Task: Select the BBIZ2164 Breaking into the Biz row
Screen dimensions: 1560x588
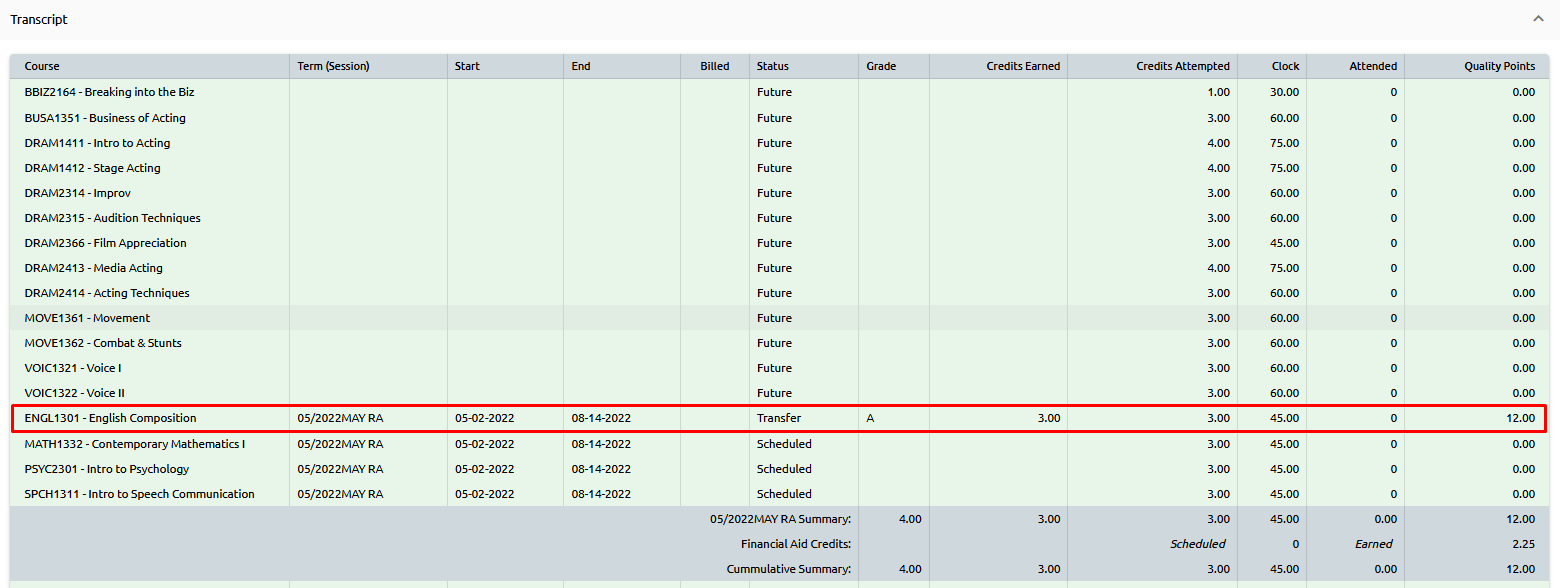Action: coord(110,92)
